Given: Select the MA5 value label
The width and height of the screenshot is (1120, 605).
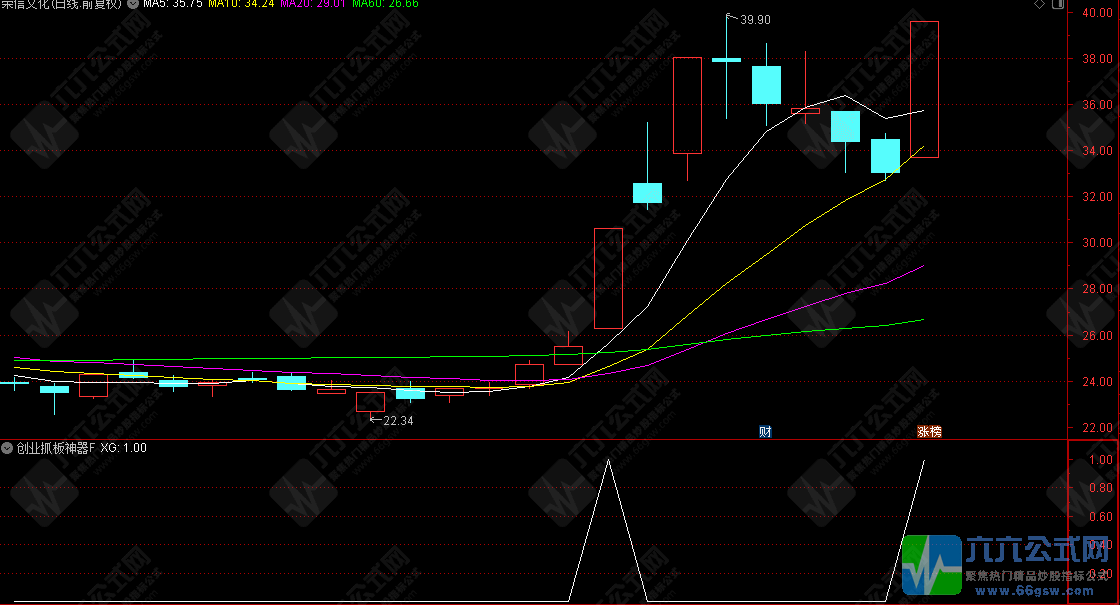Looking at the screenshot, I should point(173,4).
